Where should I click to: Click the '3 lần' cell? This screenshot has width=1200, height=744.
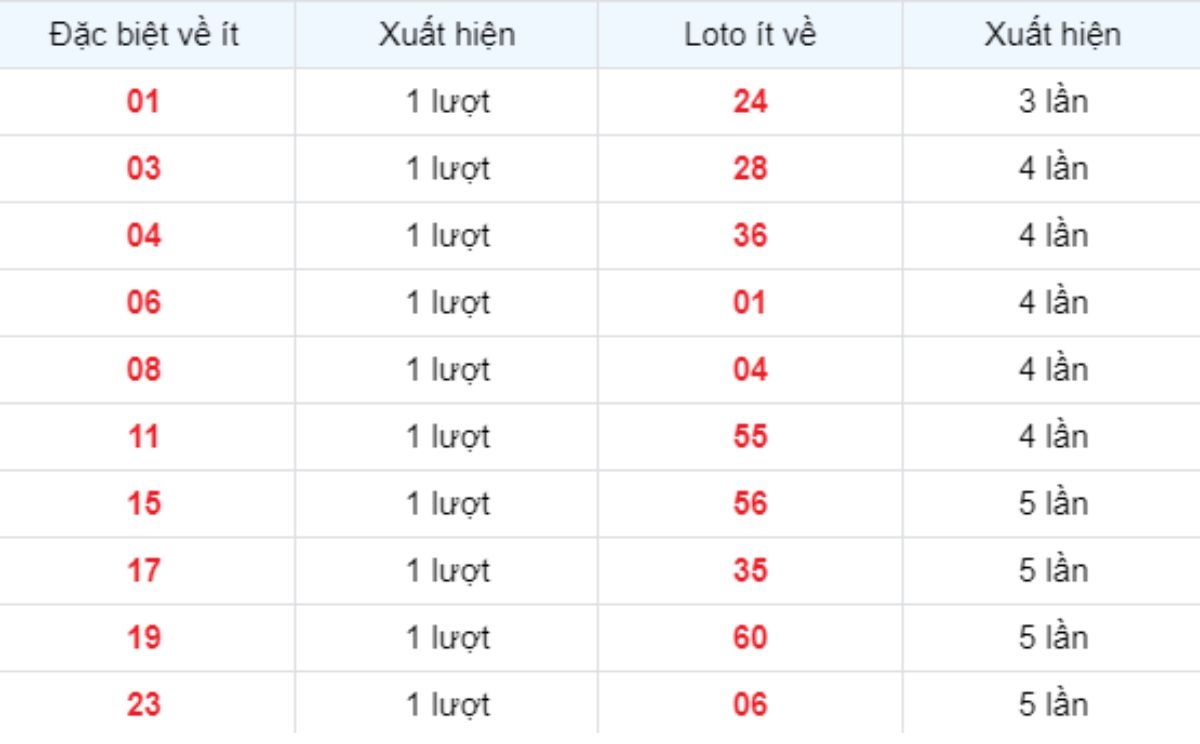[1053, 101]
